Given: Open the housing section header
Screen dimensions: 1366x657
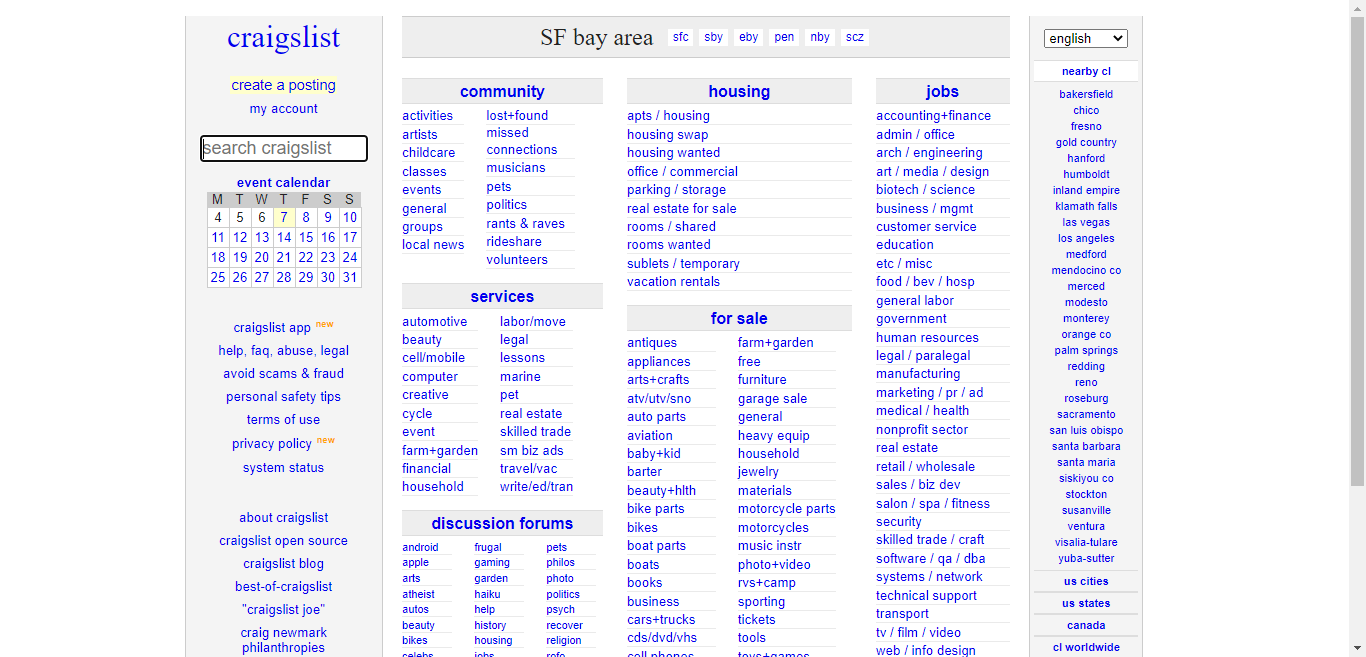Looking at the screenshot, I should (x=739, y=91).
